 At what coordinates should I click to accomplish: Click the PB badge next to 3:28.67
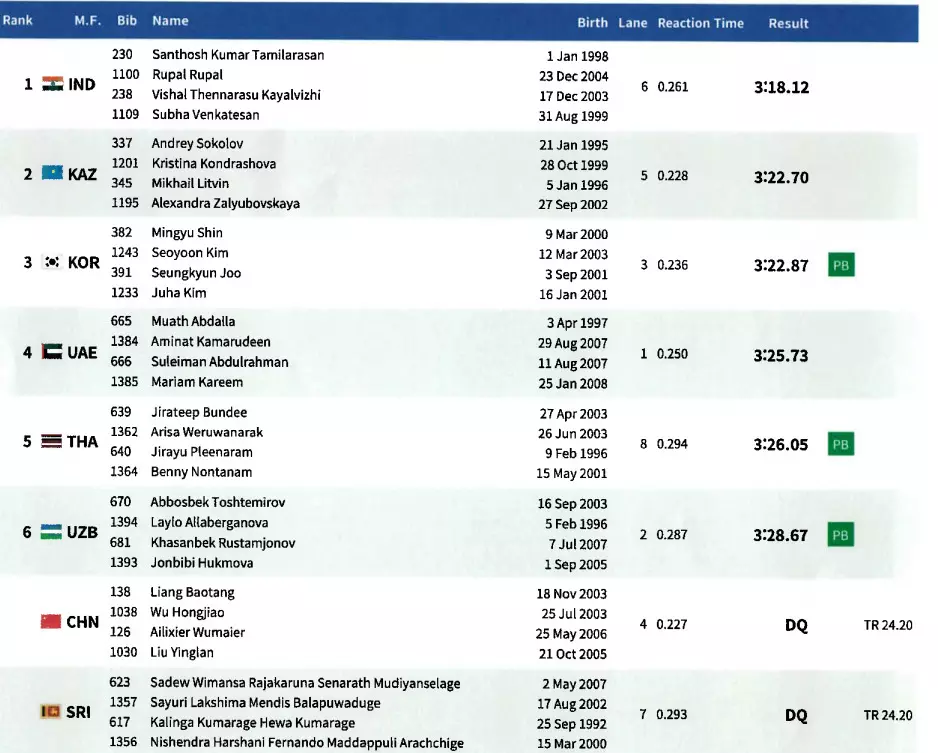841,535
